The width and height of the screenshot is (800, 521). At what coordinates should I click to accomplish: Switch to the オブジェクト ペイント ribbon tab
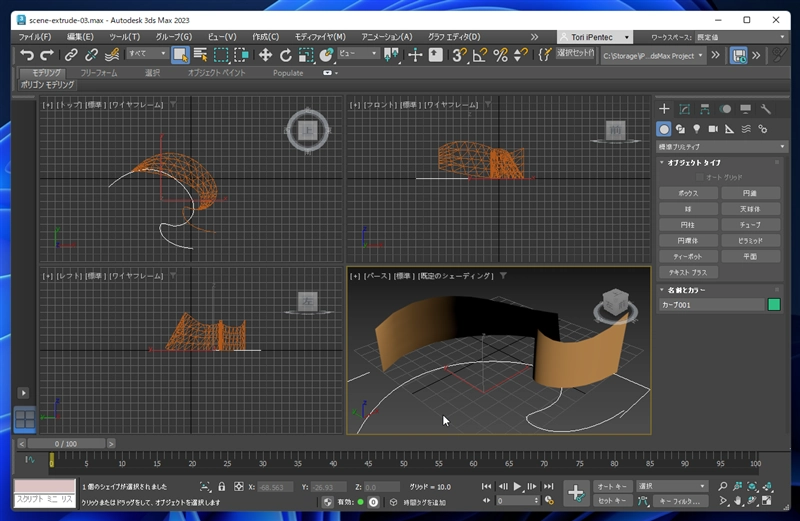(216, 73)
